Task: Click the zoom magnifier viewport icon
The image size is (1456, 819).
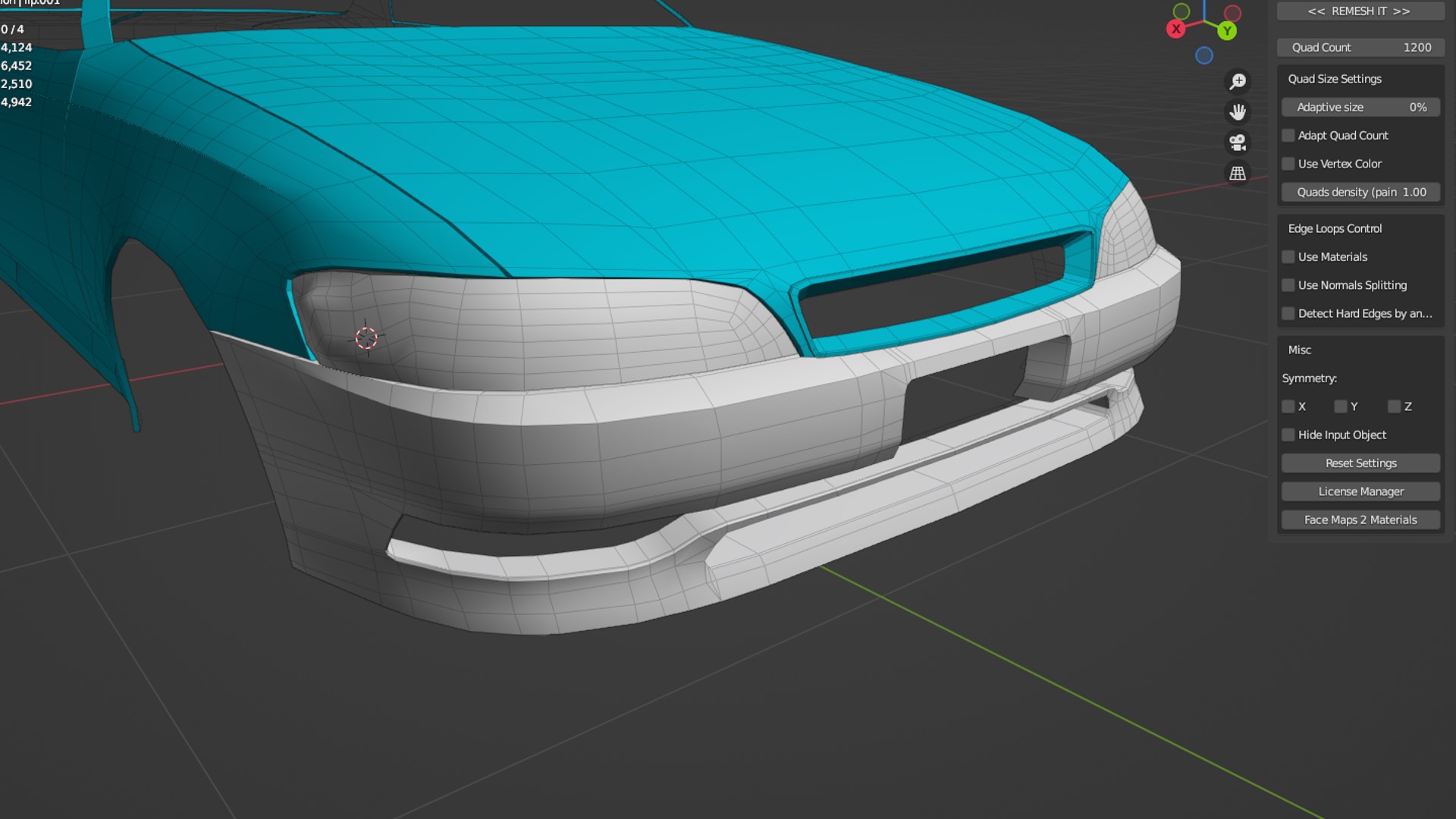Action: (1238, 81)
